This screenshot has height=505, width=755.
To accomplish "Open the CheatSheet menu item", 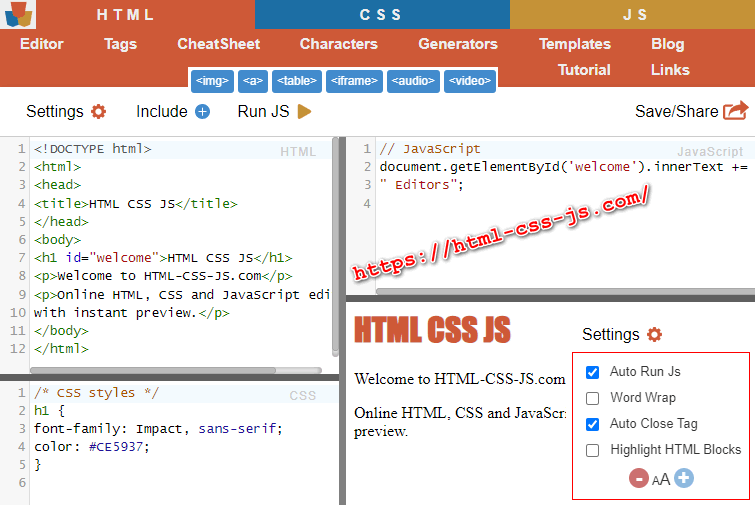I will (218, 44).
